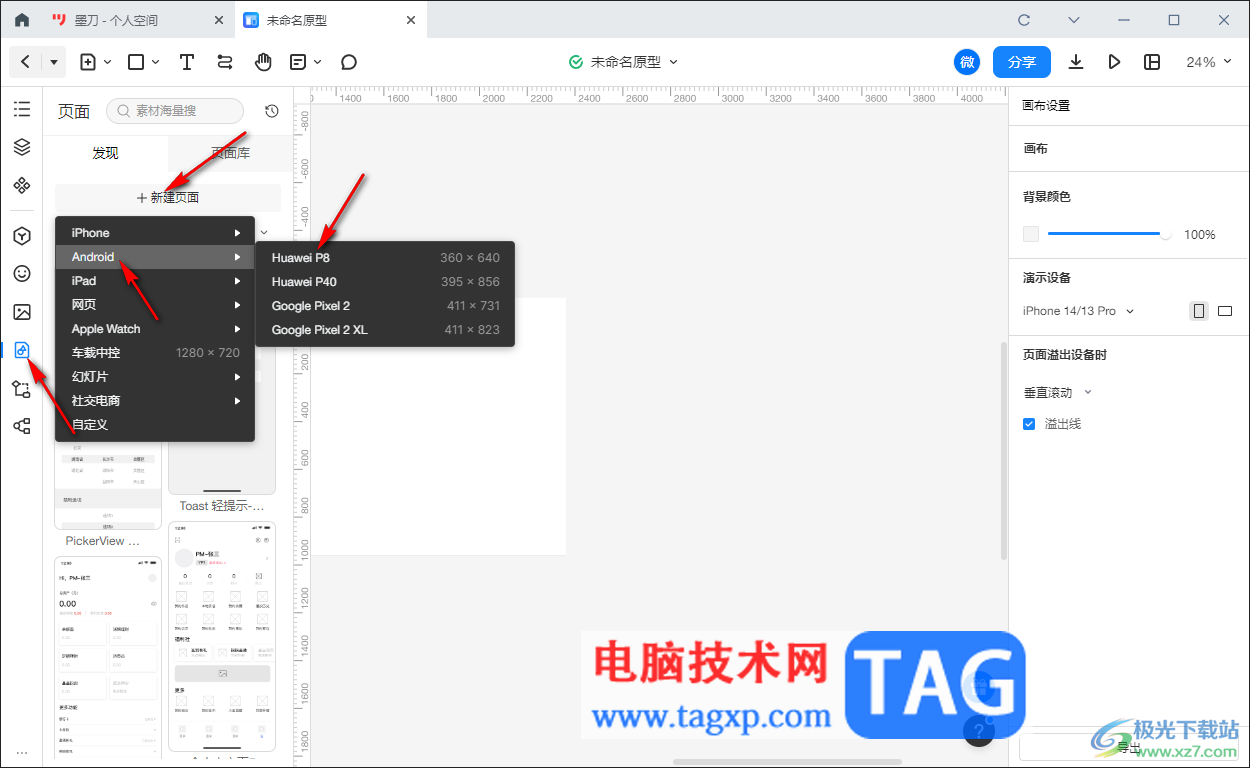Select the connector line tool
The width and height of the screenshot is (1250, 768).
coord(225,62)
